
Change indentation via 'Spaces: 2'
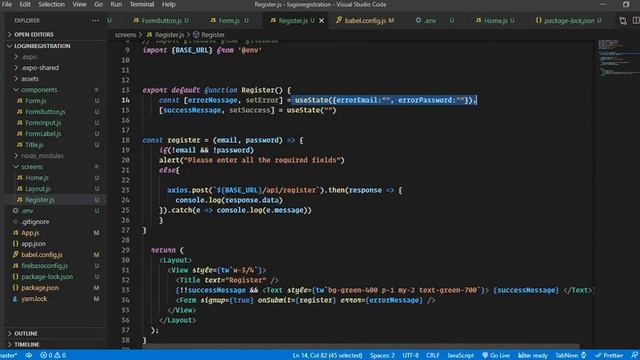point(382,356)
